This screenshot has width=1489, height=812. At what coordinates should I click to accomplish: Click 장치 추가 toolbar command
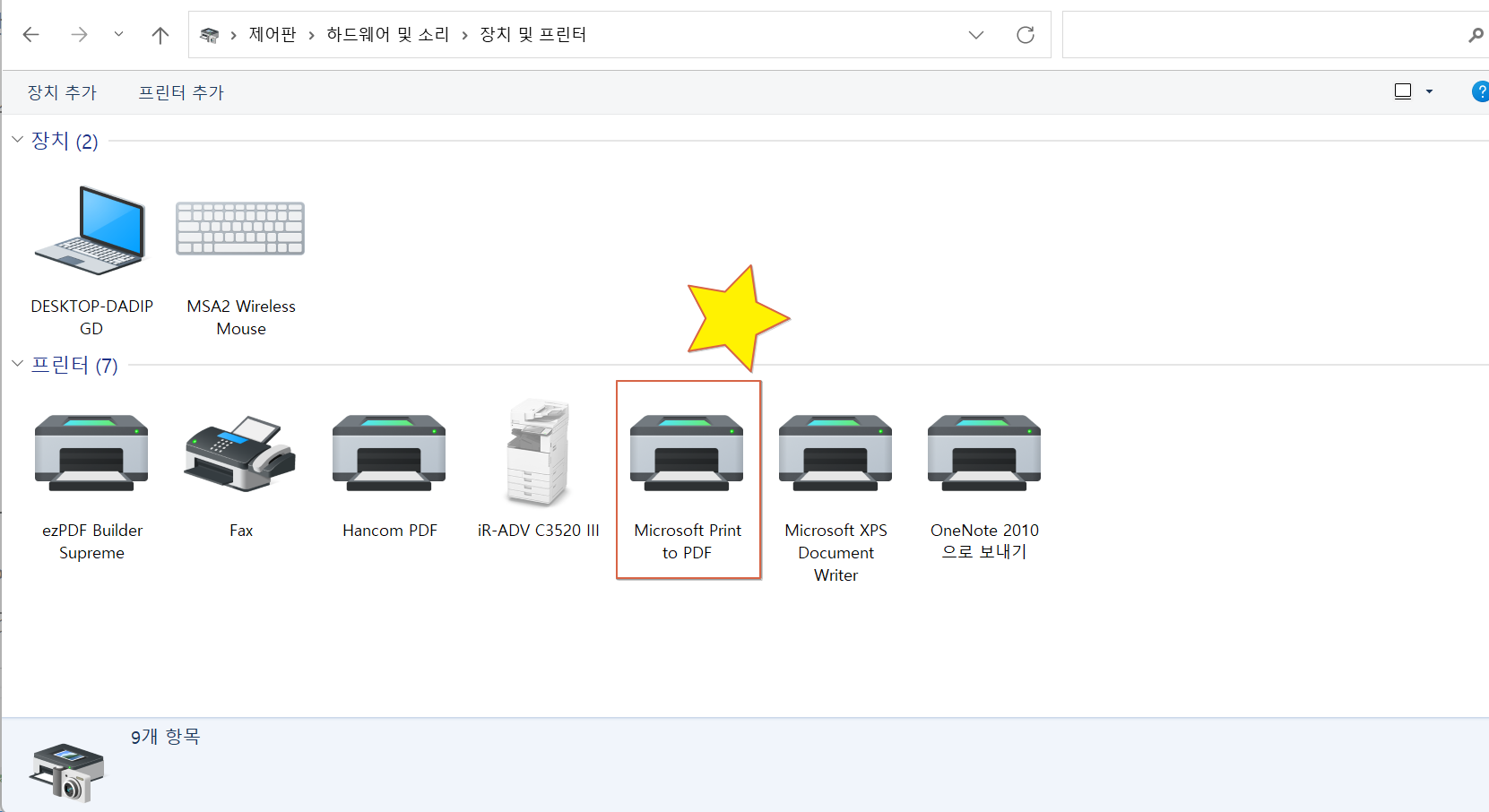pyautogui.click(x=62, y=92)
